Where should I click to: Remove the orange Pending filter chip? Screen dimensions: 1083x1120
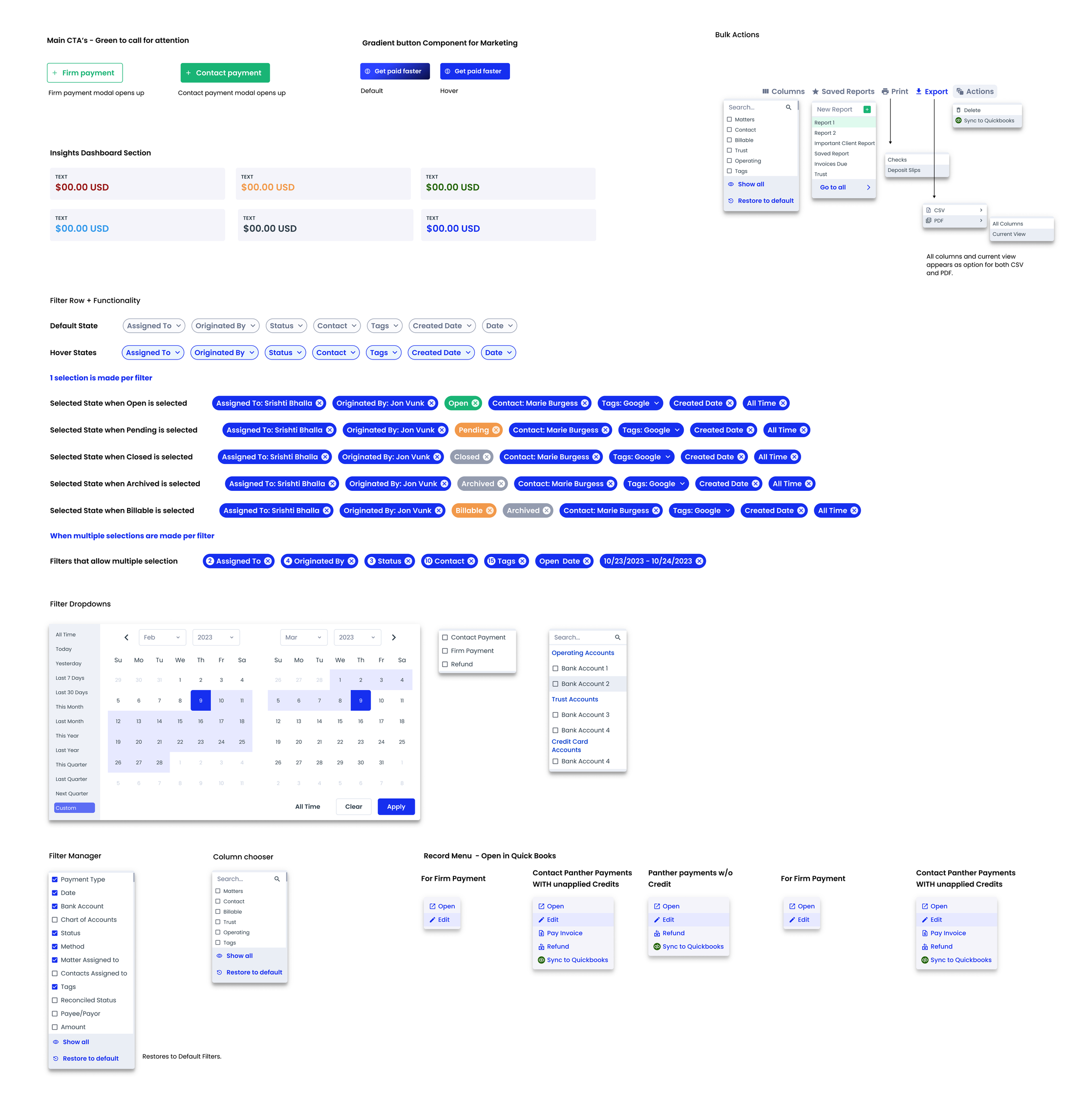point(495,430)
